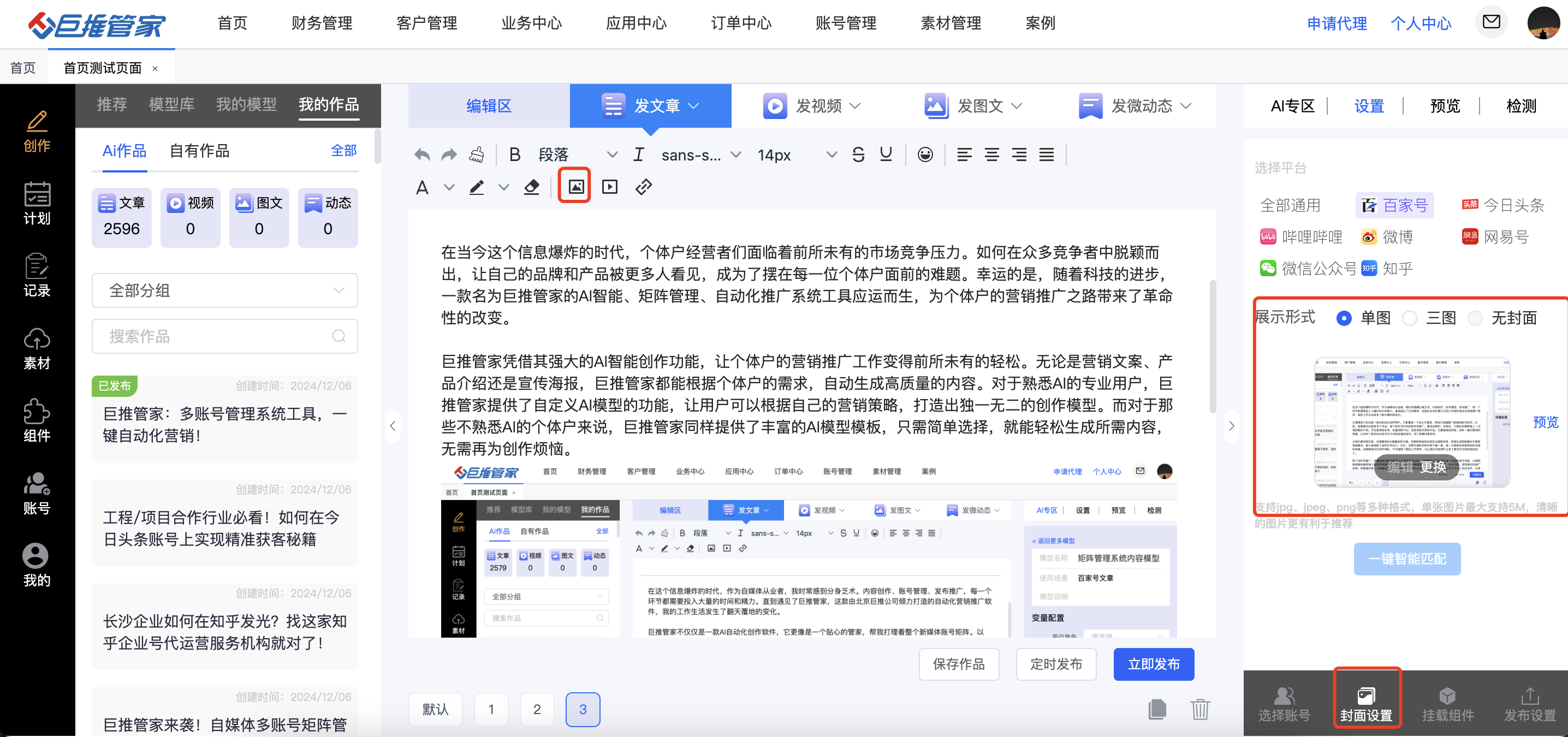Open the 财务管理 menu

coord(322,23)
